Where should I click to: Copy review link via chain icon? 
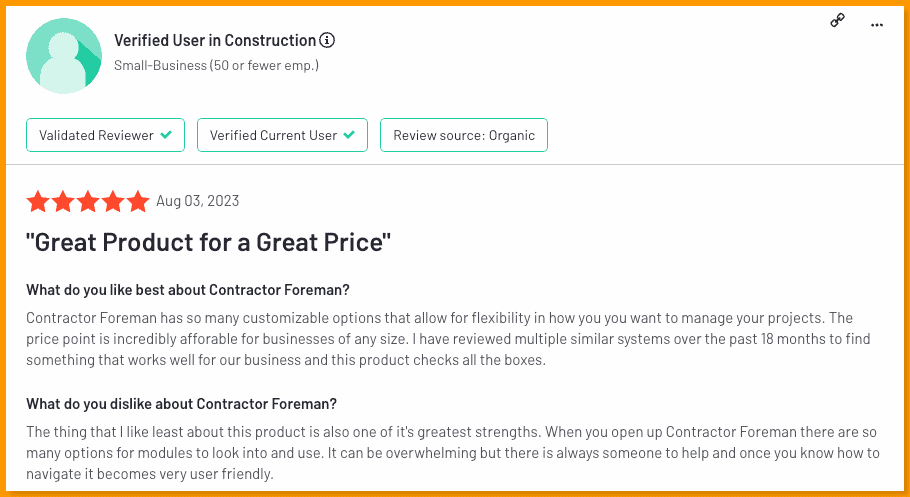click(837, 21)
